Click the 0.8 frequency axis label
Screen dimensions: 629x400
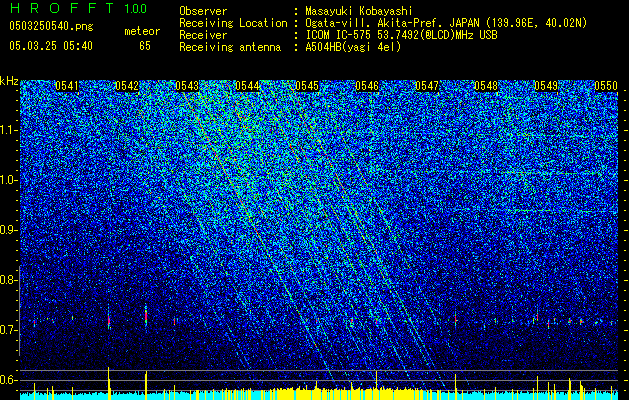[9, 280]
